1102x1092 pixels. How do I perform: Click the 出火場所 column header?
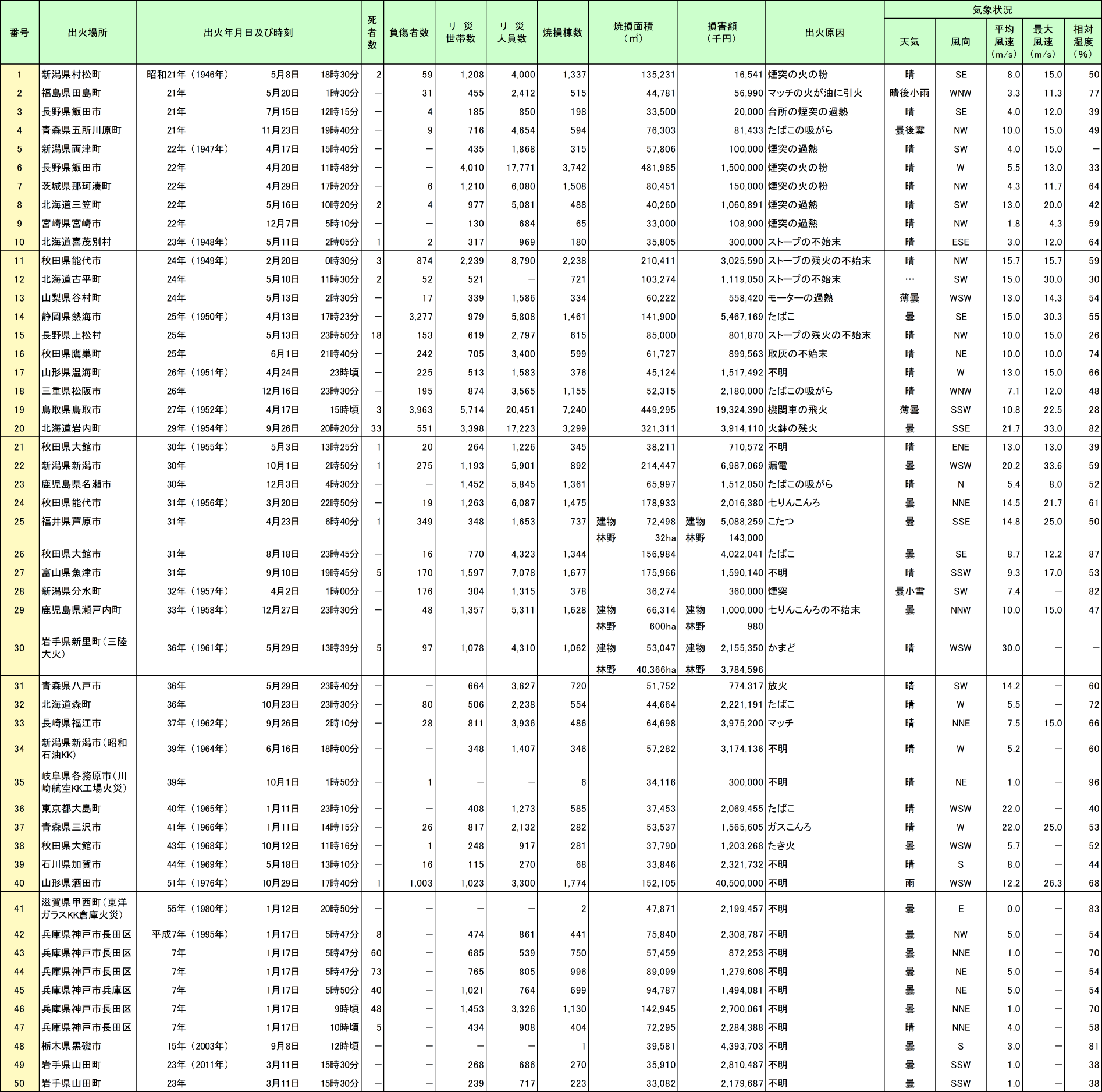coord(88,33)
